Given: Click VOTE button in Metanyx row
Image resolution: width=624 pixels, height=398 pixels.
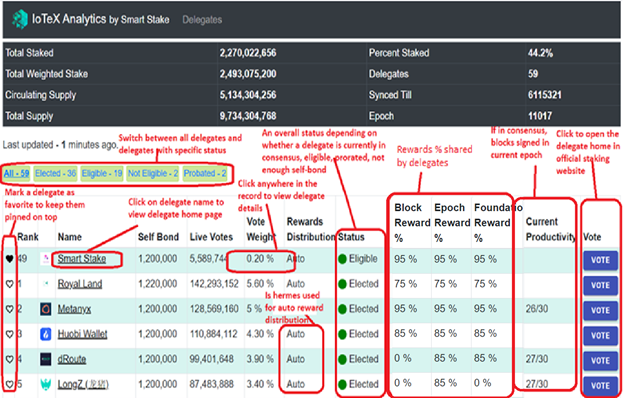Looking at the screenshot, I should point(600,310).
